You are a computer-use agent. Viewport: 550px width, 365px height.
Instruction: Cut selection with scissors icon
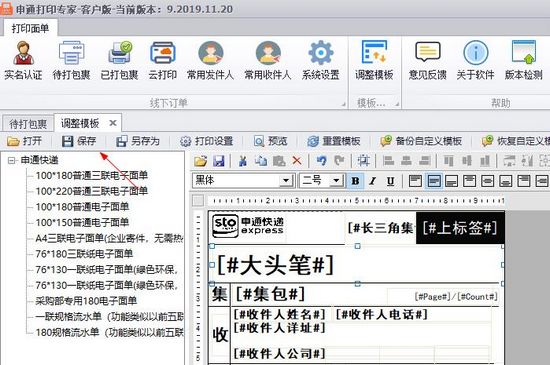click(242, 161)
